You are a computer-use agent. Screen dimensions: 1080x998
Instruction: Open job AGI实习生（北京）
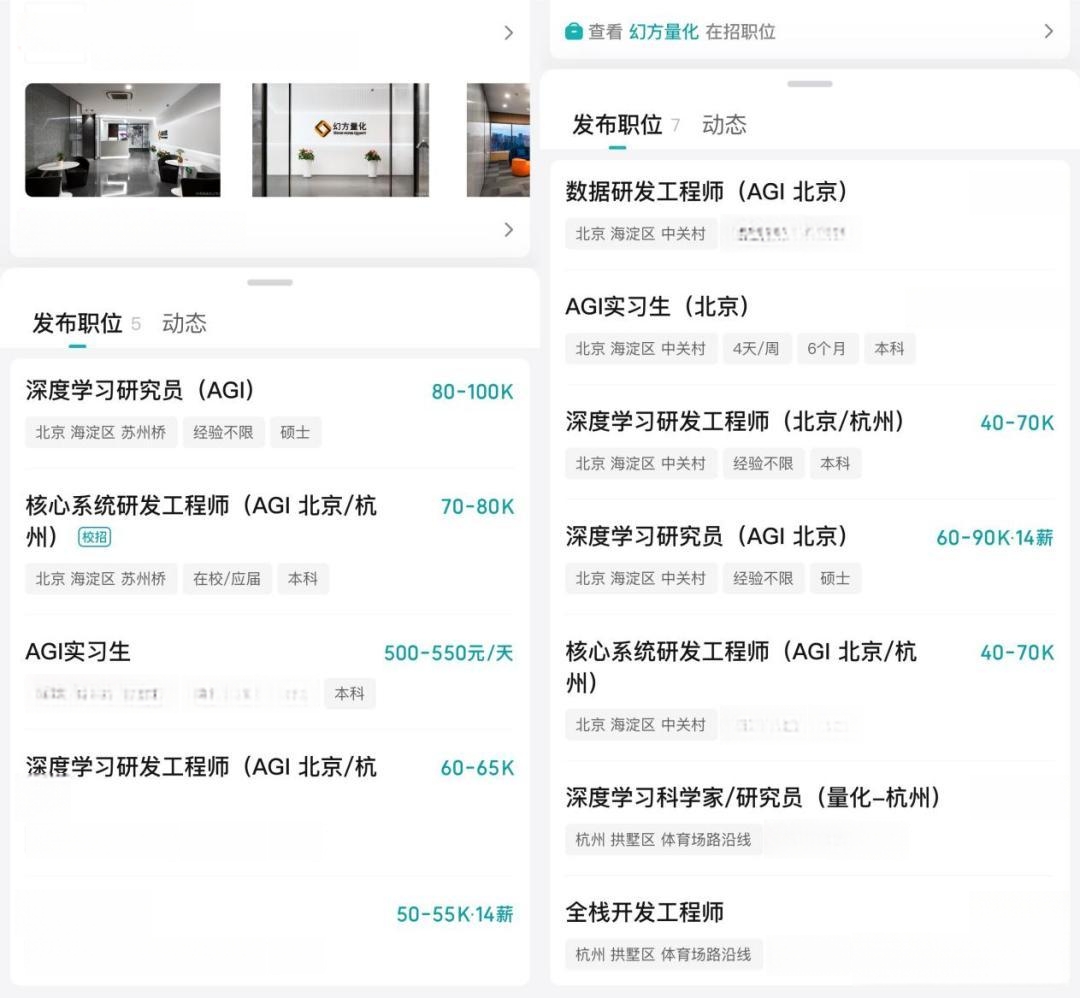coord(657,306)
